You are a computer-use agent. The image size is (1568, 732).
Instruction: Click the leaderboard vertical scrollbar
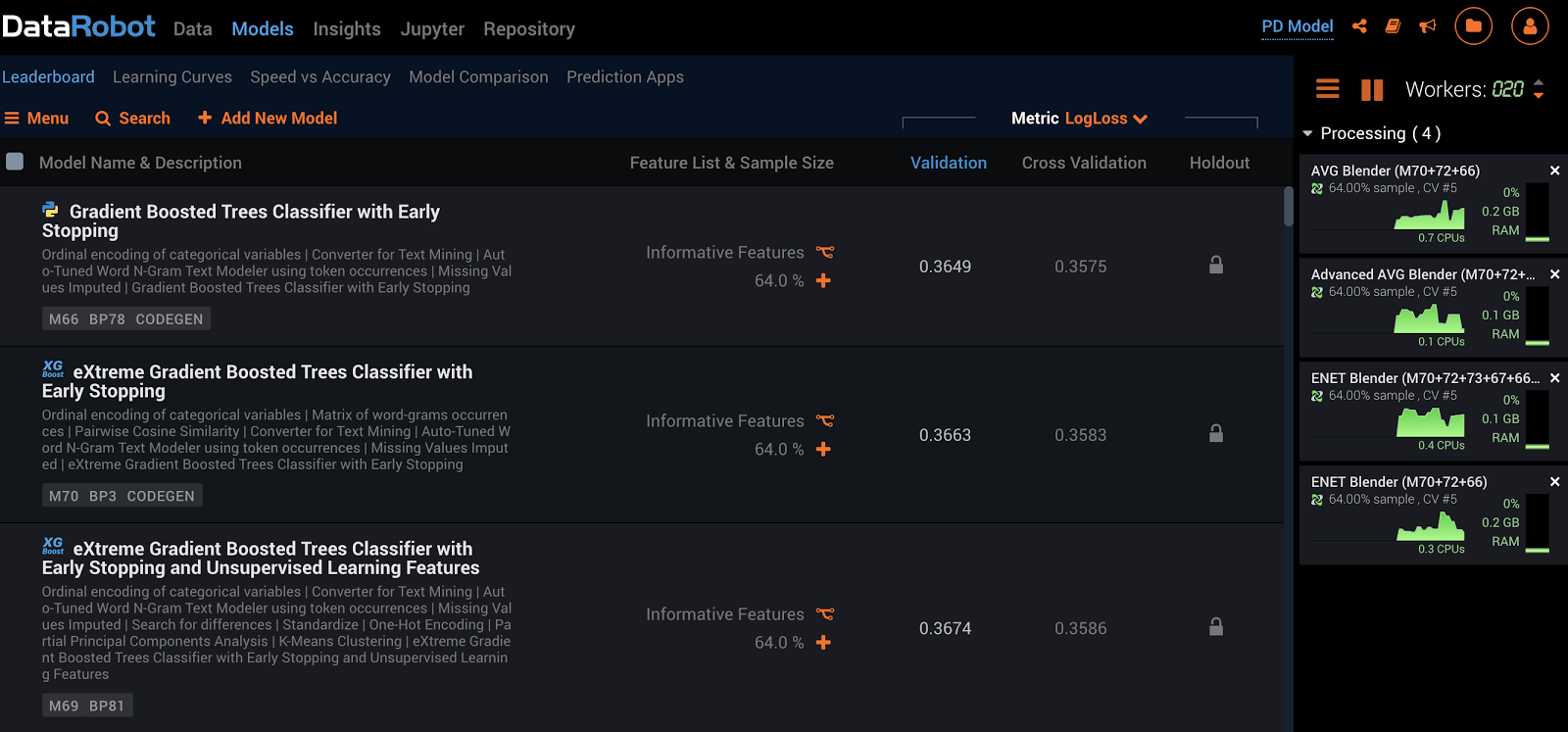tap(1289, 207)
